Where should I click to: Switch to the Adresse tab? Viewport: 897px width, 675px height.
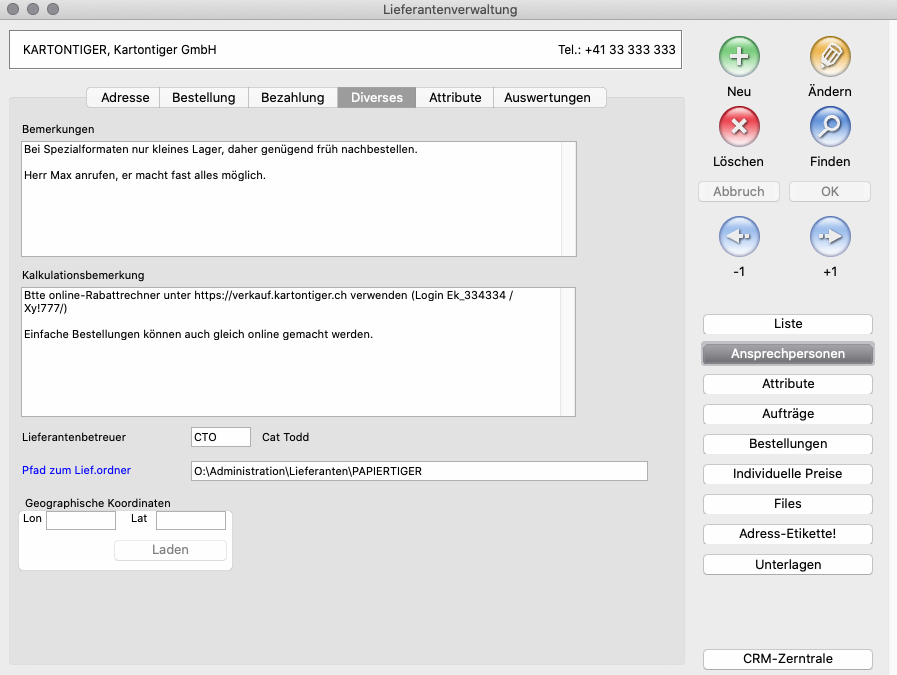125,97
